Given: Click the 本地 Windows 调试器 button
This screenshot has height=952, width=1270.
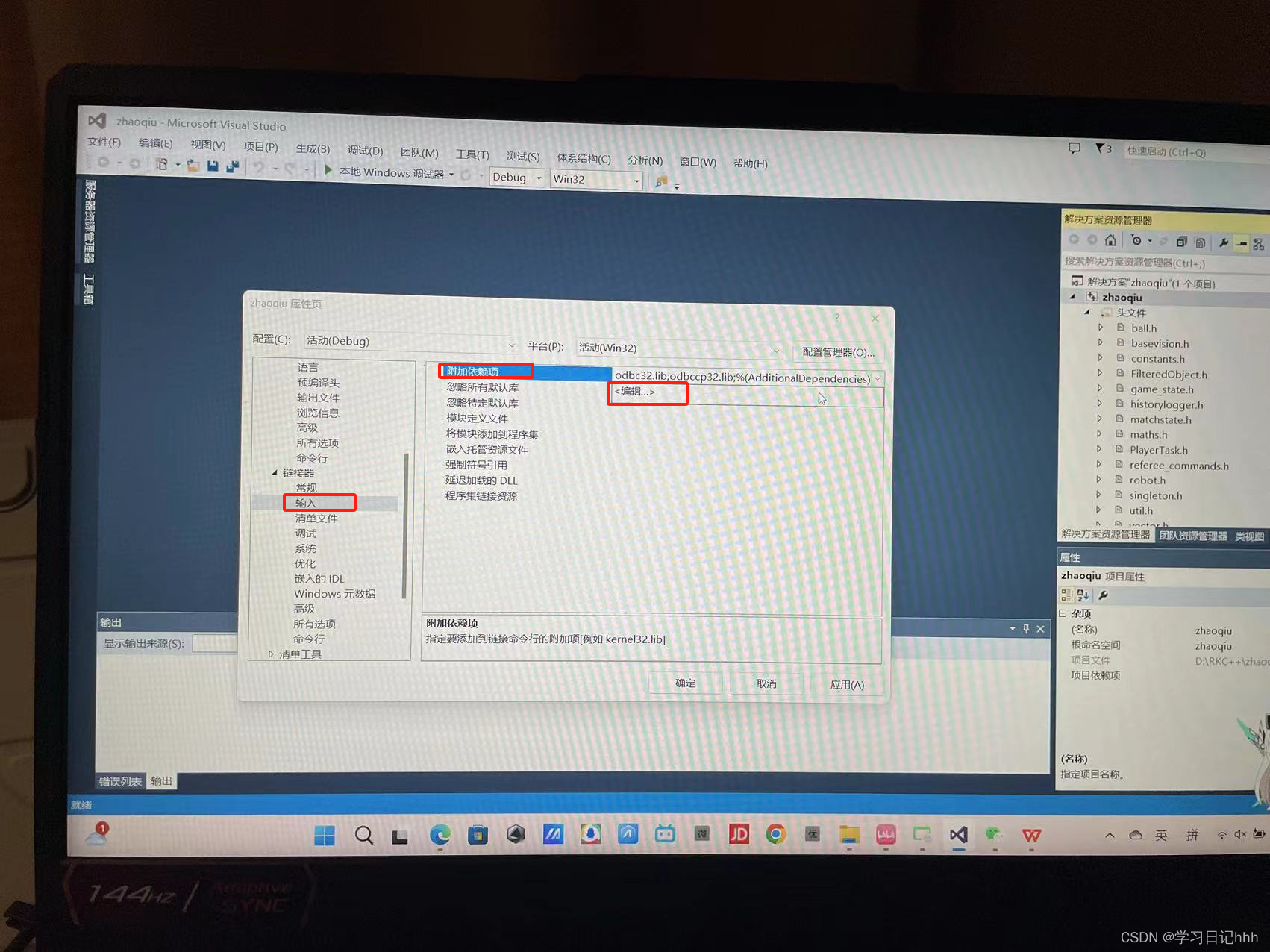Looking at the screenshot, I should point(391,172).
